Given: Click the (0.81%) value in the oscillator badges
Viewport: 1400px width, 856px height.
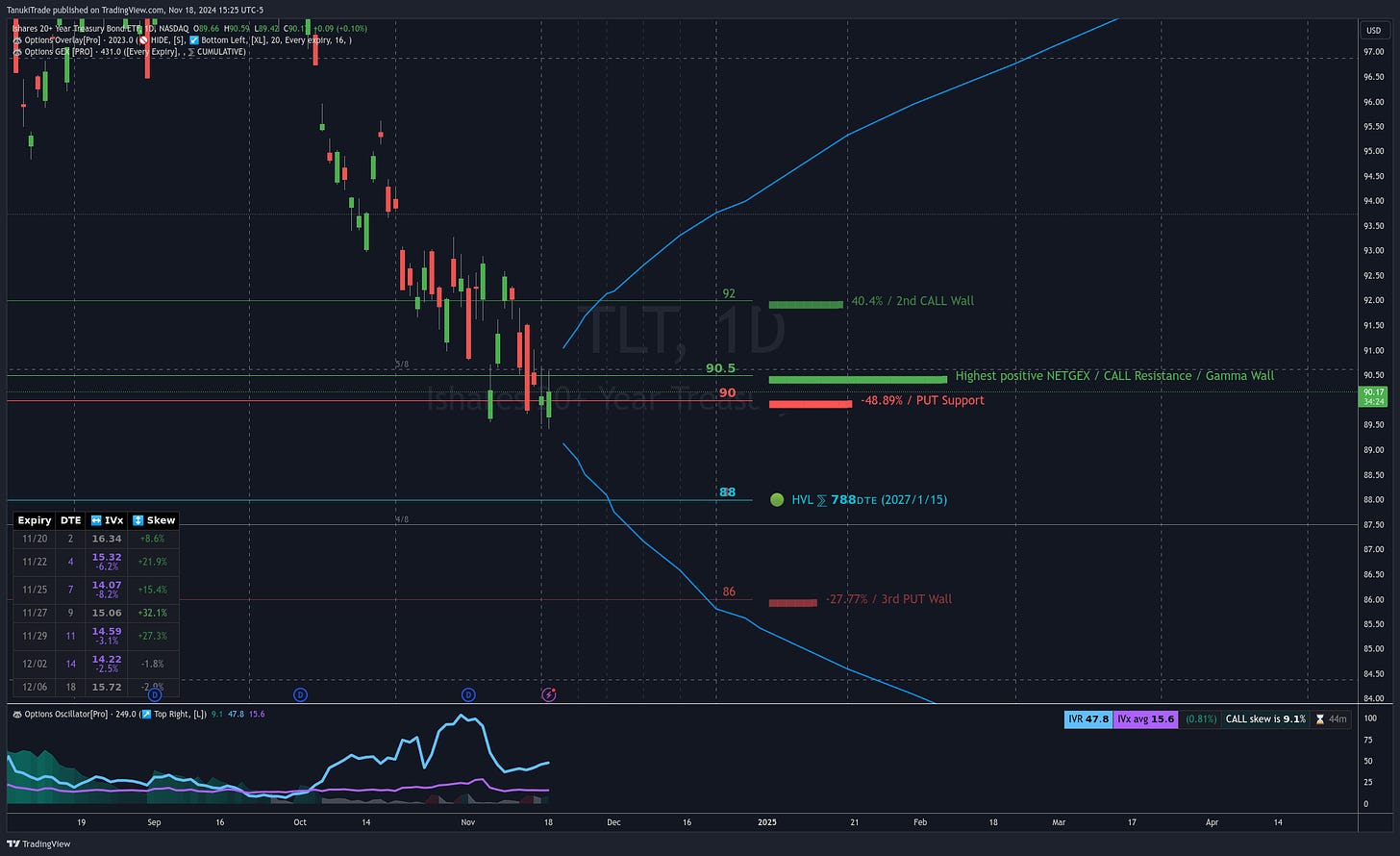Looking at the screenshot, I should 1200,718.
